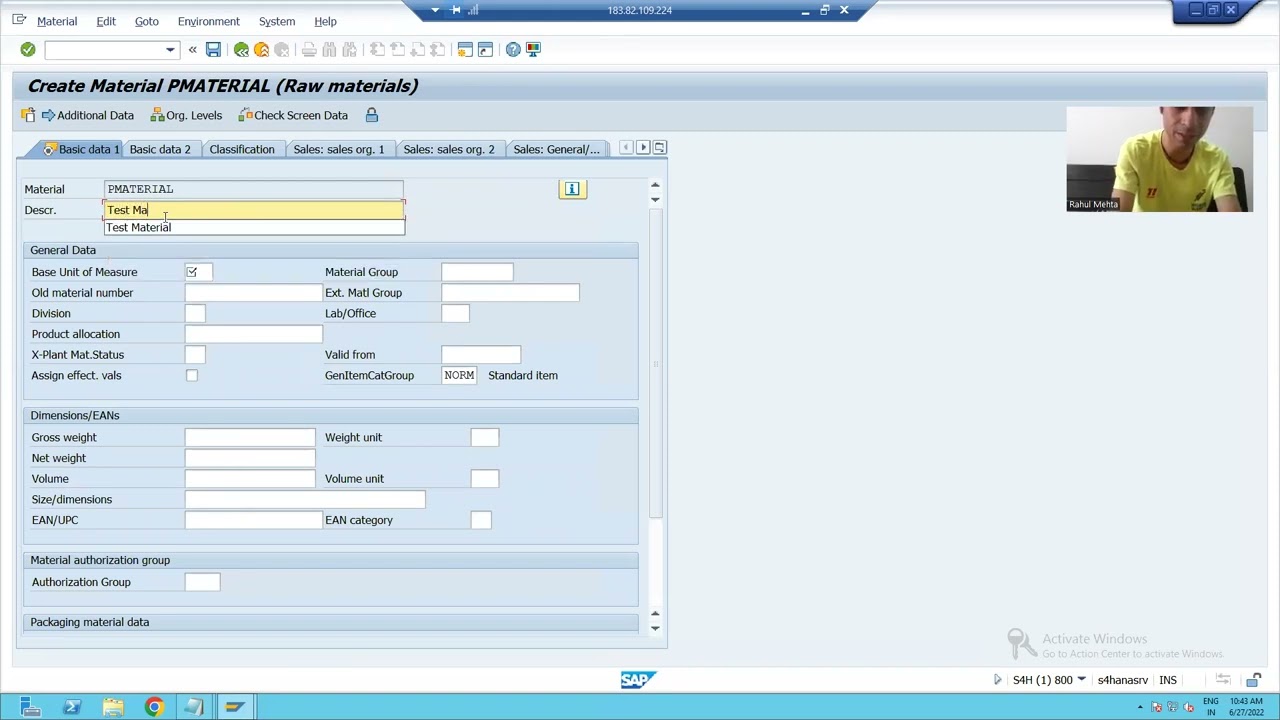Viewport: 1280px width, 720px height.
Task: Click the blue Help question mark icon
Action: point(513,49)
